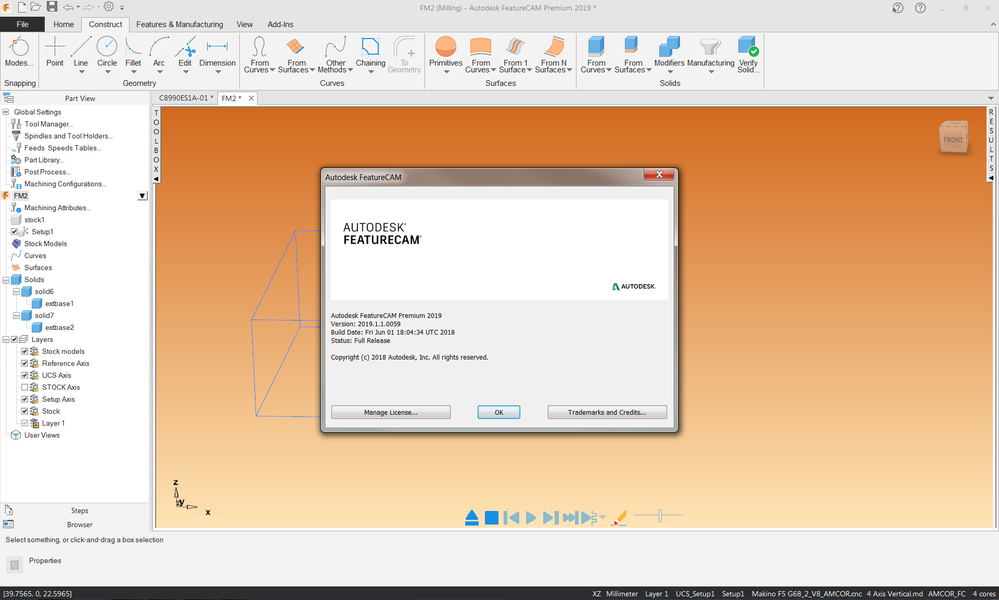The height and width of the screenshot is (600, 999).
Task: Toggle the Setup1 checkbox
Action: [x=14, y=232]
